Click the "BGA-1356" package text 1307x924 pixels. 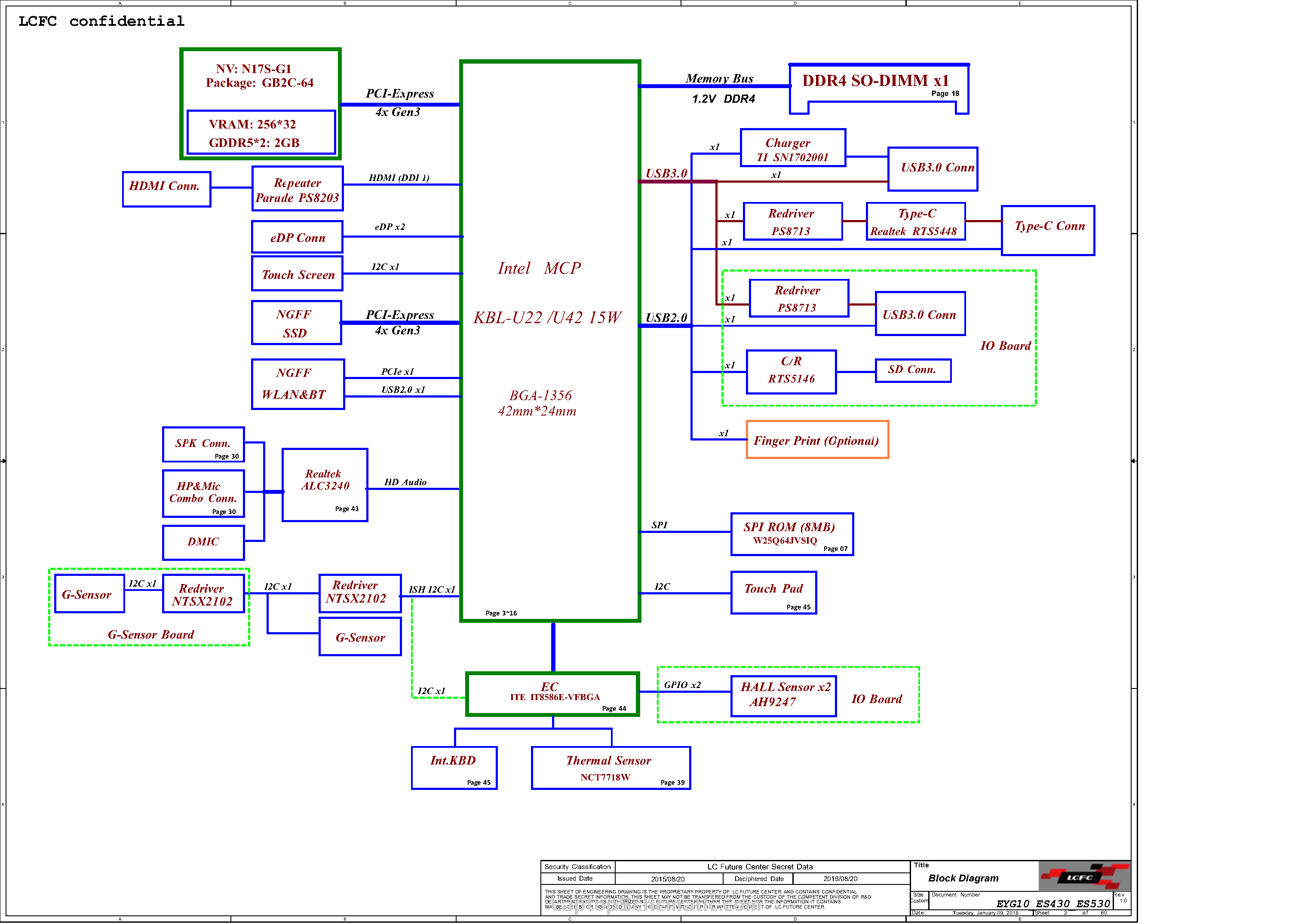(540, 395)
